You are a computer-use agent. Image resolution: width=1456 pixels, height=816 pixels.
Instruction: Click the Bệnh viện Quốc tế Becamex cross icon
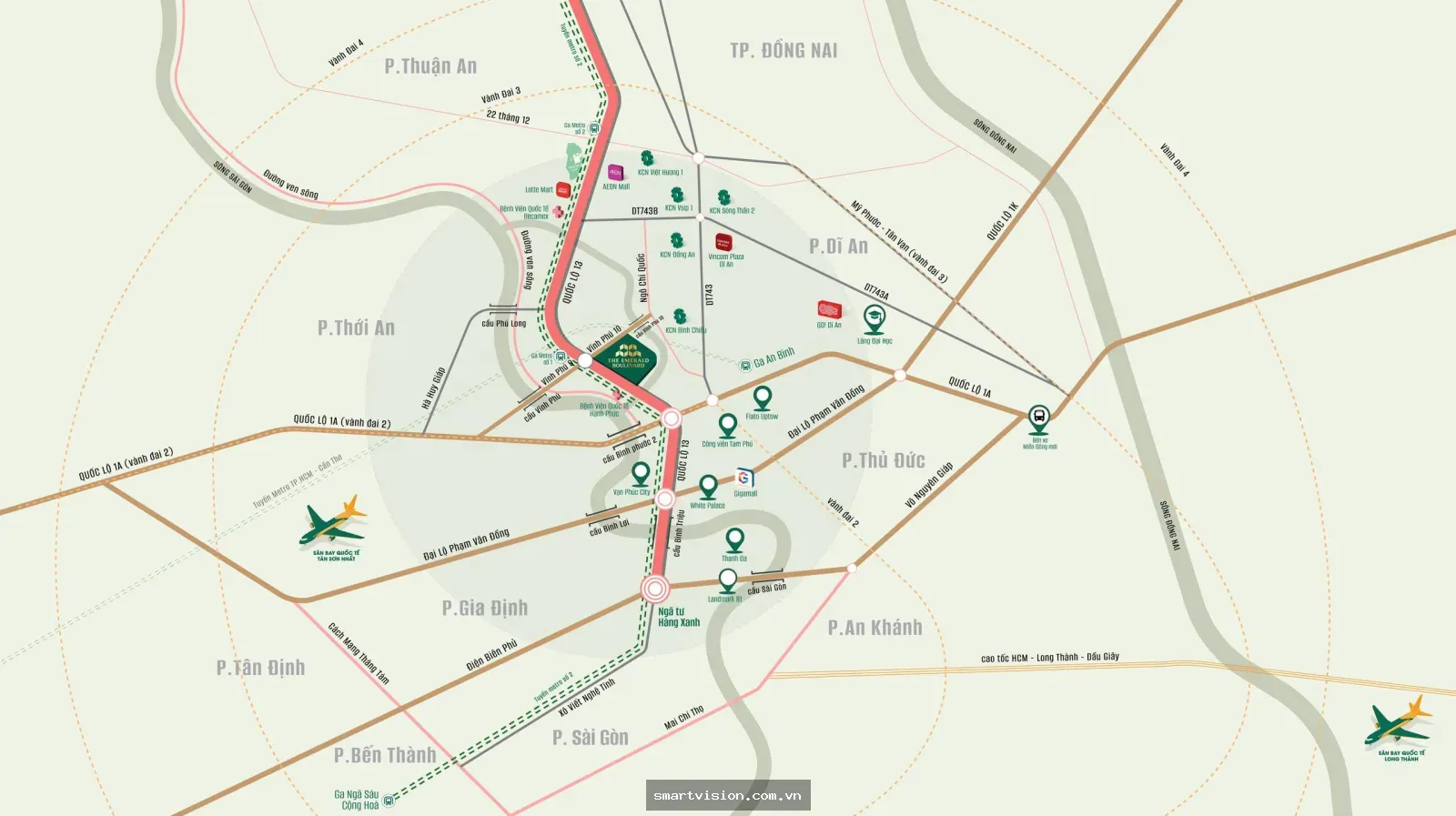557,212
